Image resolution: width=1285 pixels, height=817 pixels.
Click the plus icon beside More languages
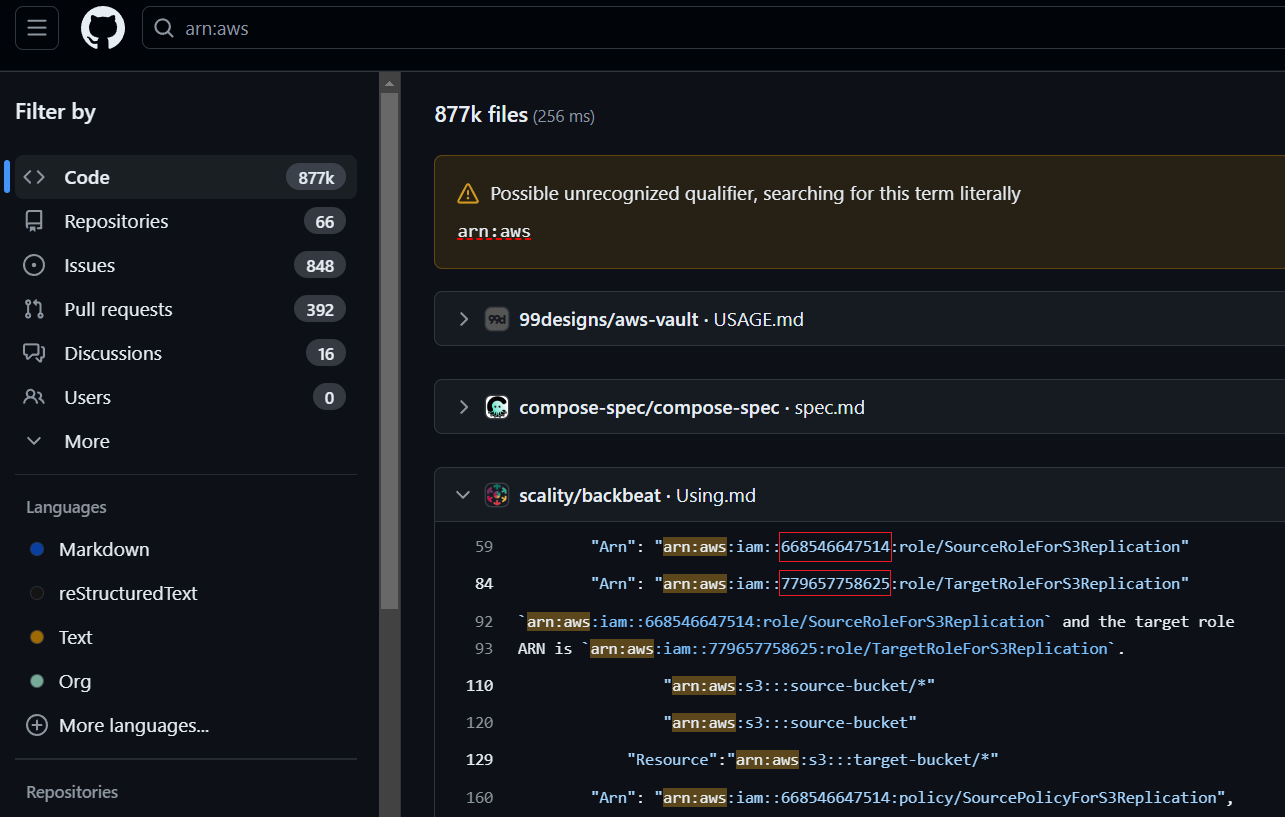[x=37, y=725]
